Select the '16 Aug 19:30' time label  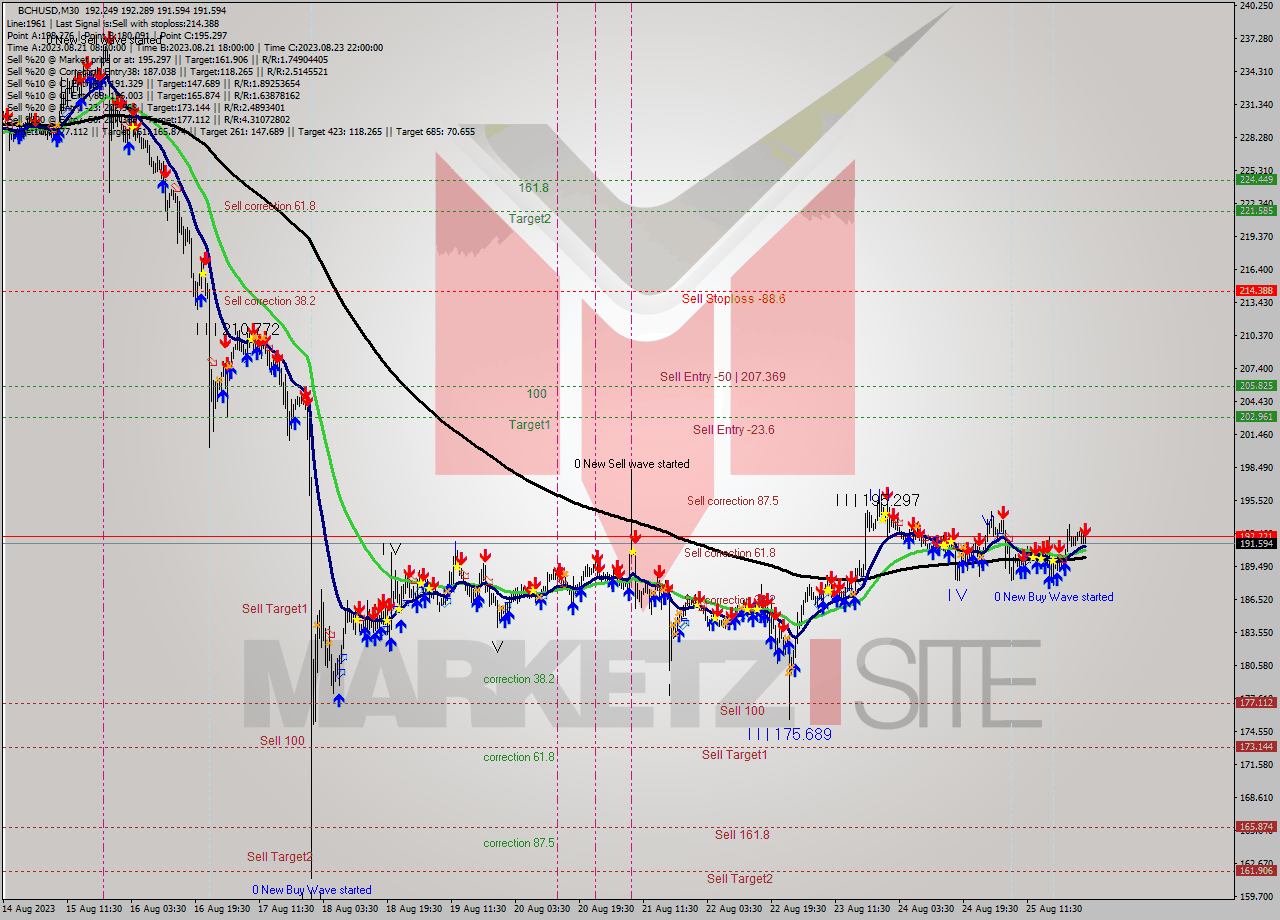223,909
